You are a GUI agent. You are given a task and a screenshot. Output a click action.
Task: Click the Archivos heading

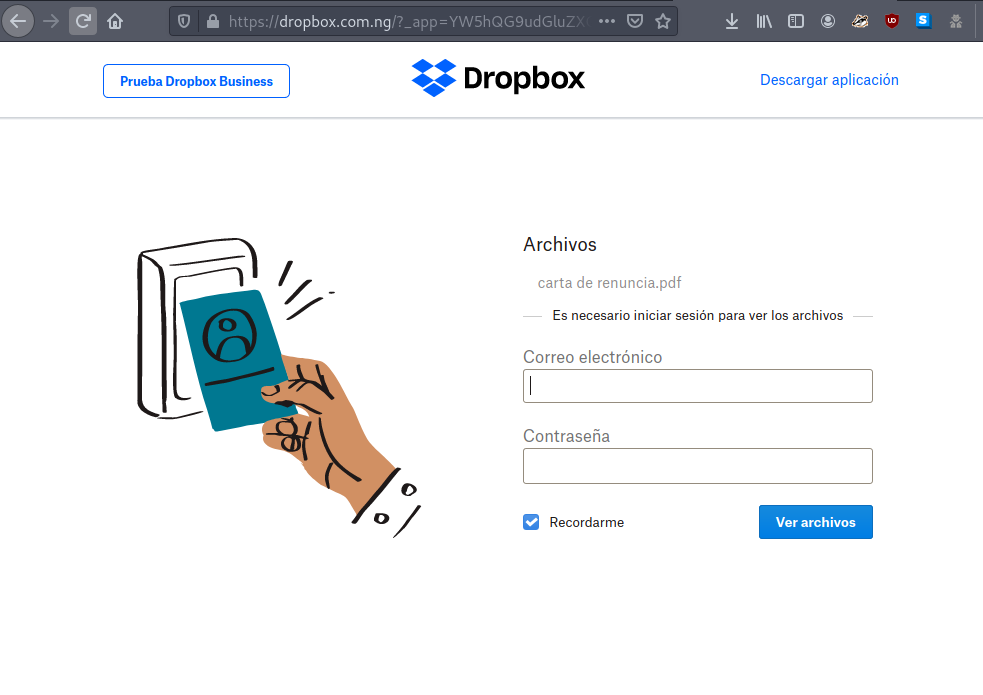[560, 244]
